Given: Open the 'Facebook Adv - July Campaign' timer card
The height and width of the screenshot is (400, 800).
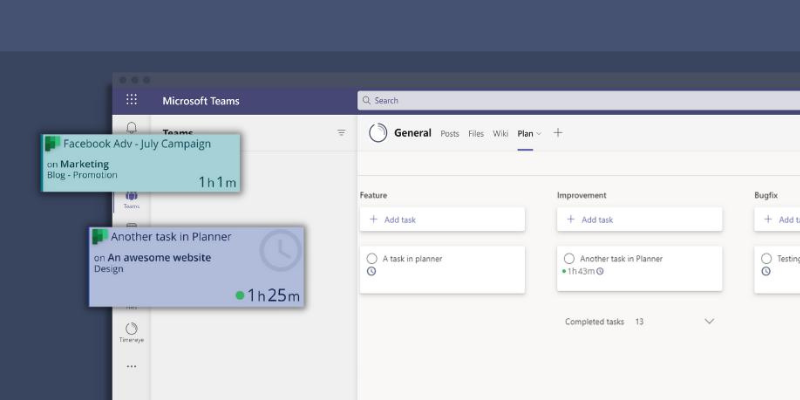Looking at the screenshot, I should 141,163.
